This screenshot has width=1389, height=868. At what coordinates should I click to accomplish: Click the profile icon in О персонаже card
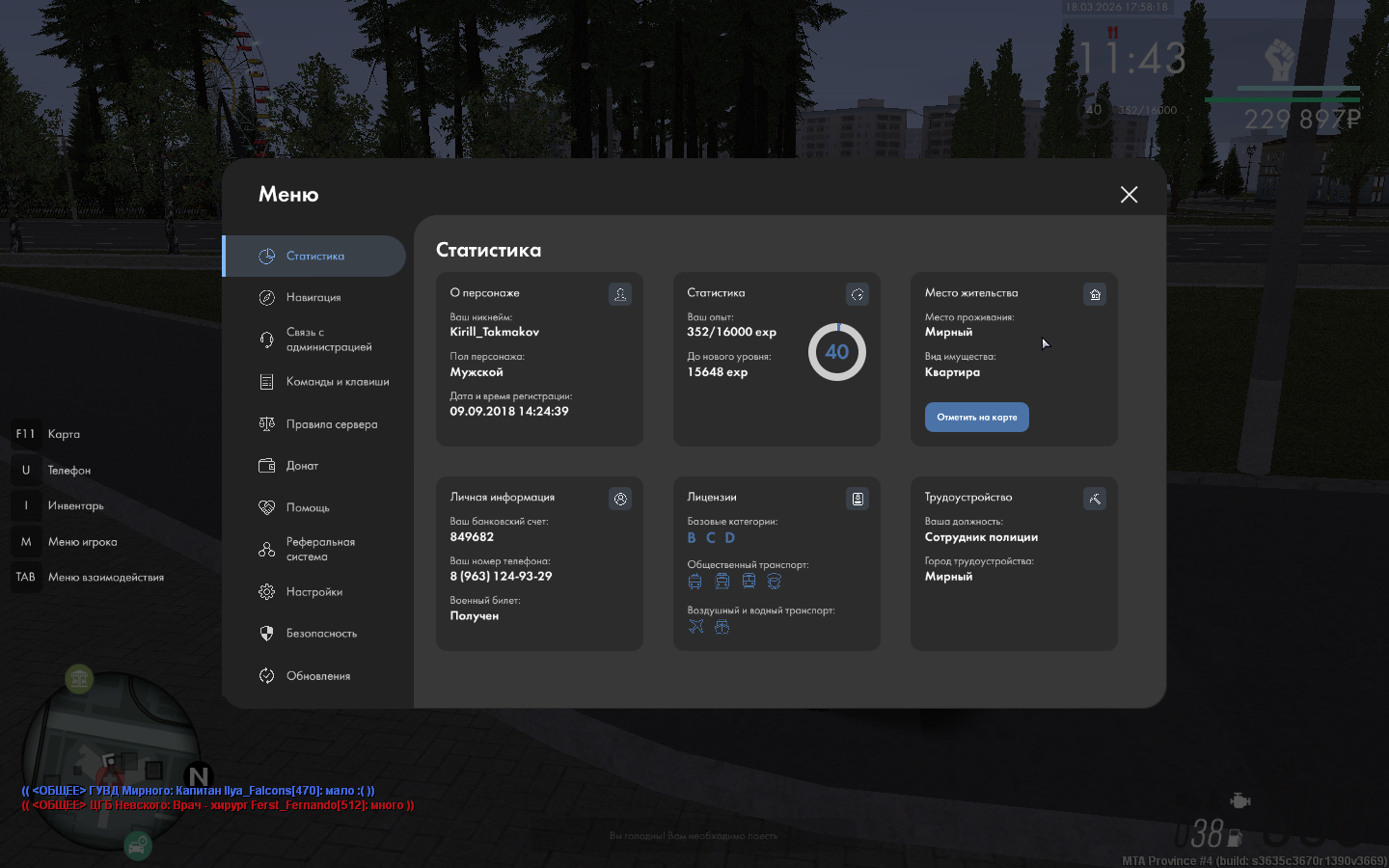[x=620, y=294]
